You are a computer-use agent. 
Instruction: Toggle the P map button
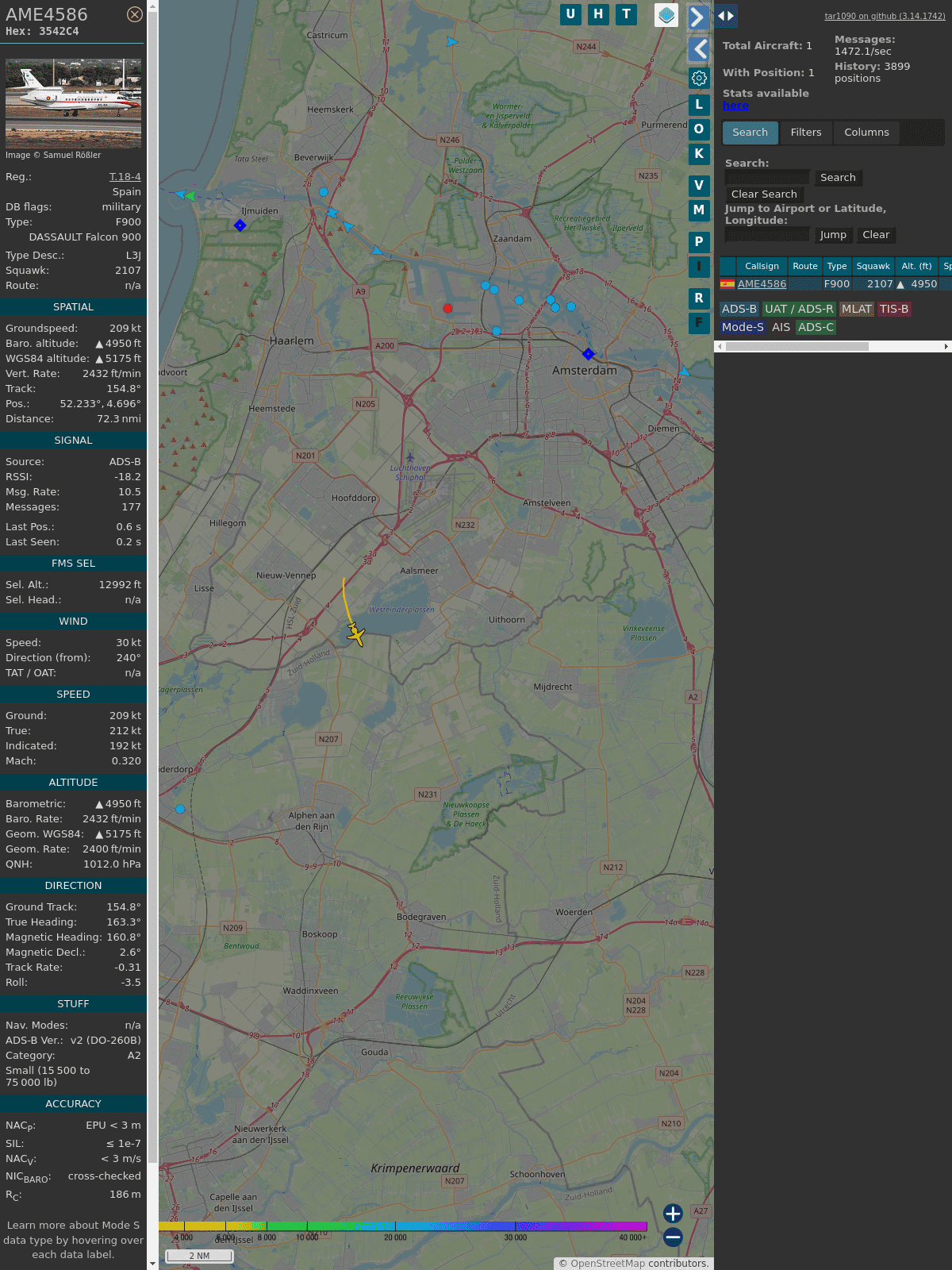[x=699, y=241]
